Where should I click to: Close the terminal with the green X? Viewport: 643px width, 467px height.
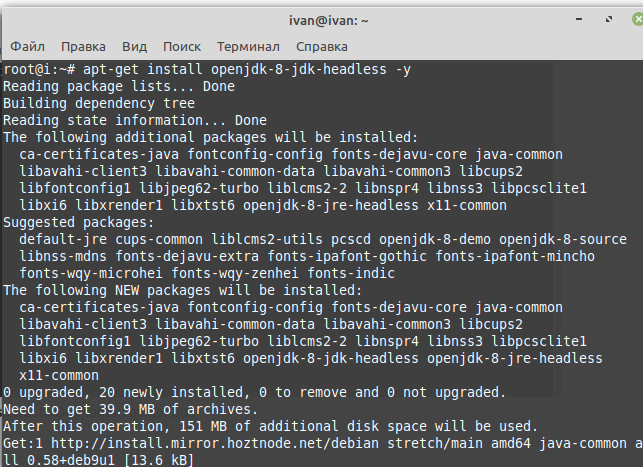tap(638, 19)
